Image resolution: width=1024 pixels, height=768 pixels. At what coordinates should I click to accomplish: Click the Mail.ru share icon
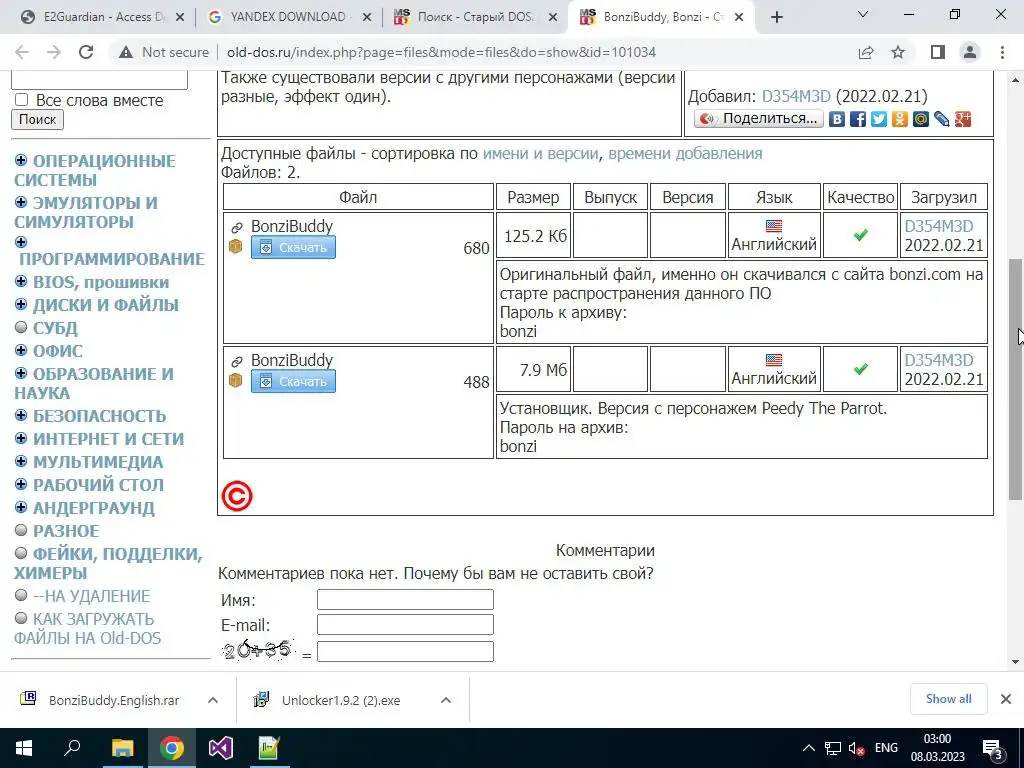pos(920,119)
